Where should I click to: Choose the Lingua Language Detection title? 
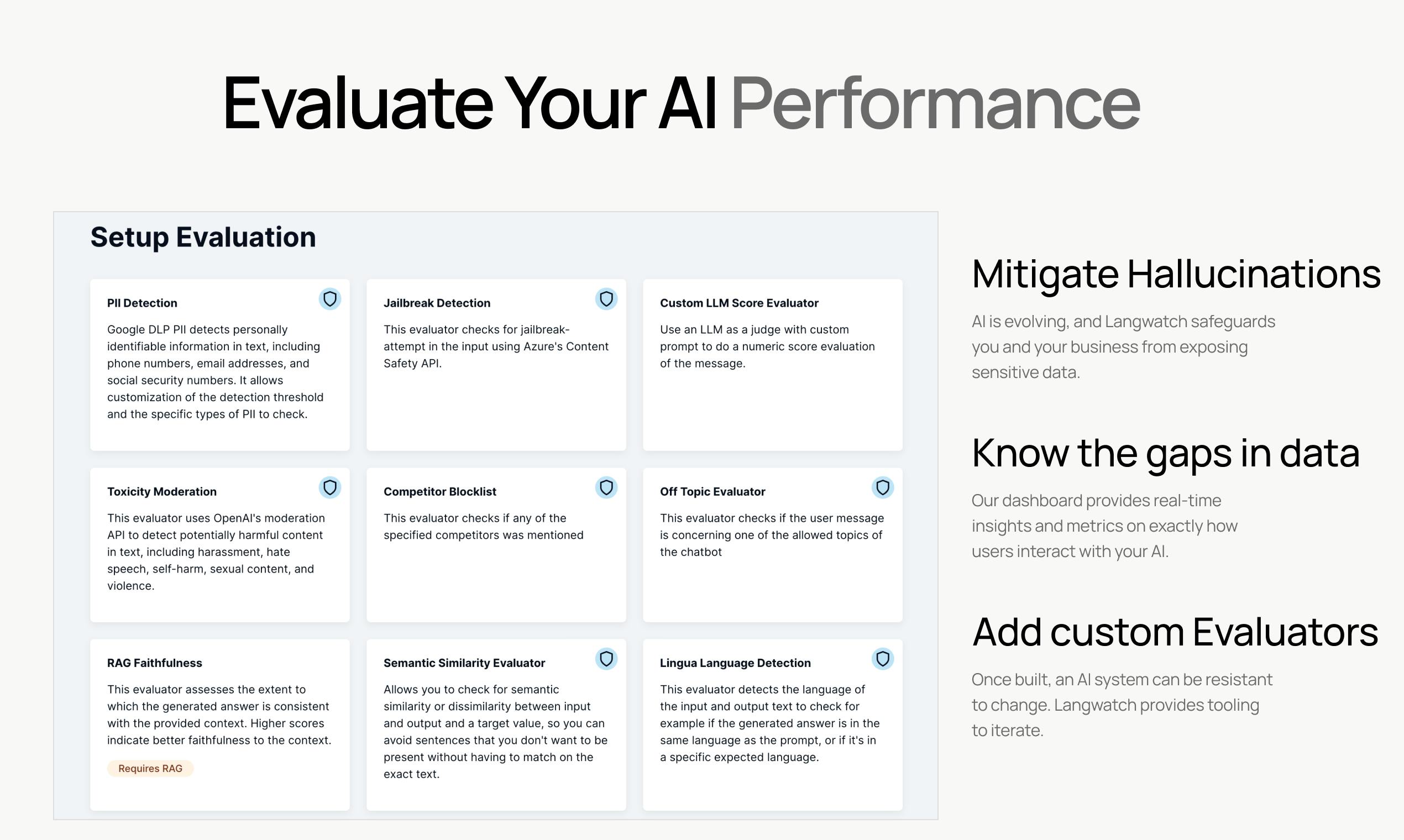coord(735,663)
